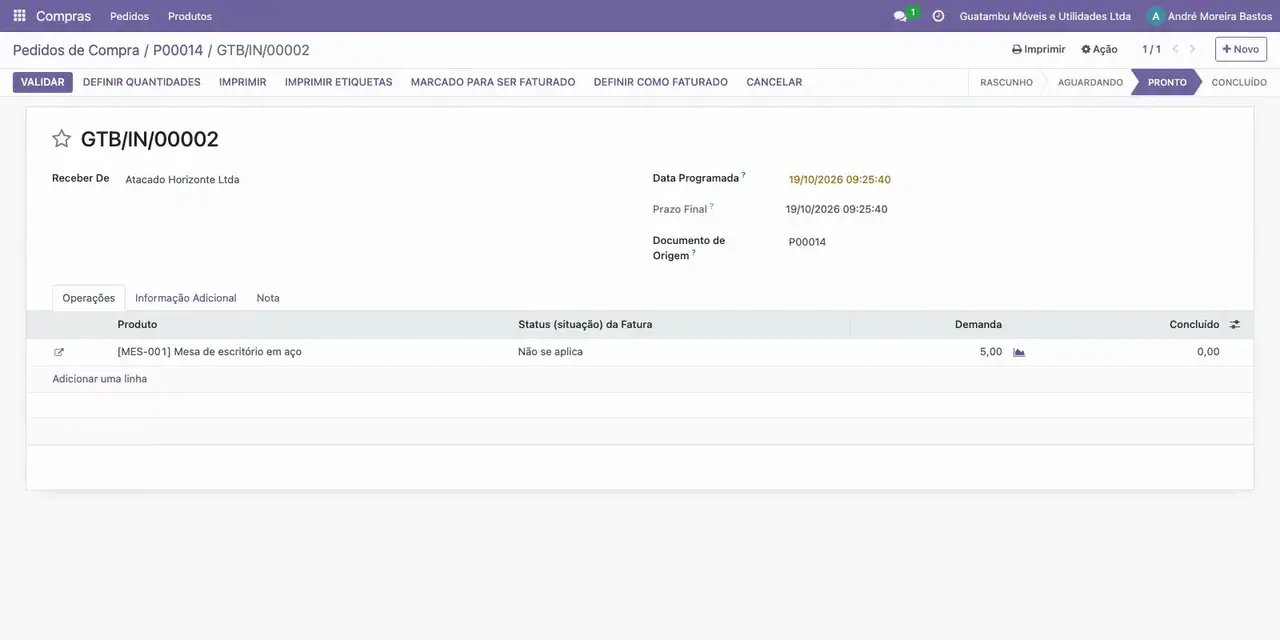1280x640 pixels.
Task: Open the column settings icon in table header
Action: (1235, 324)
